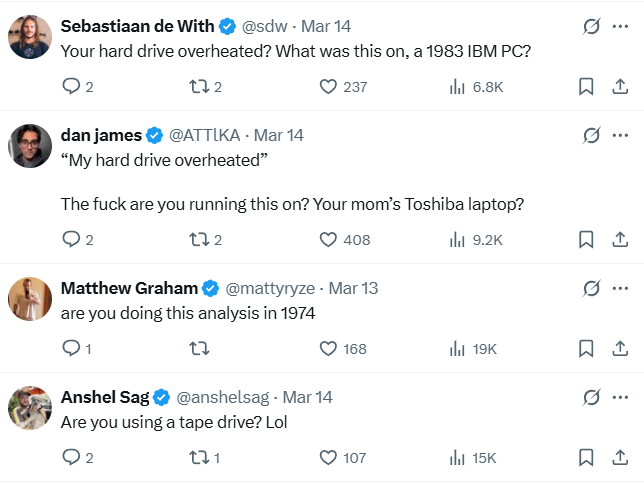The width and height of the screenshot is (644, 483).
Task: Open Matthew Graham's profile picture
Action: [30, 300]
